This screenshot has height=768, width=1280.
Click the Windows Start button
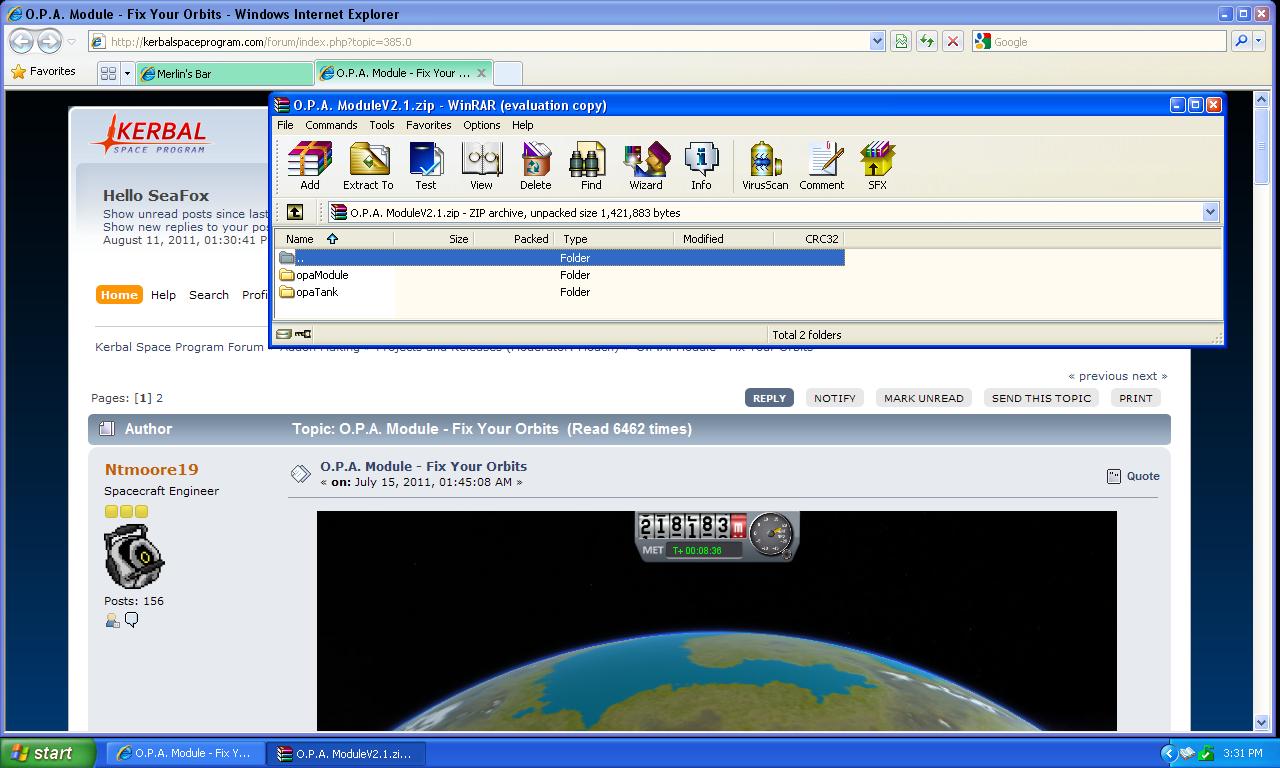48,753
